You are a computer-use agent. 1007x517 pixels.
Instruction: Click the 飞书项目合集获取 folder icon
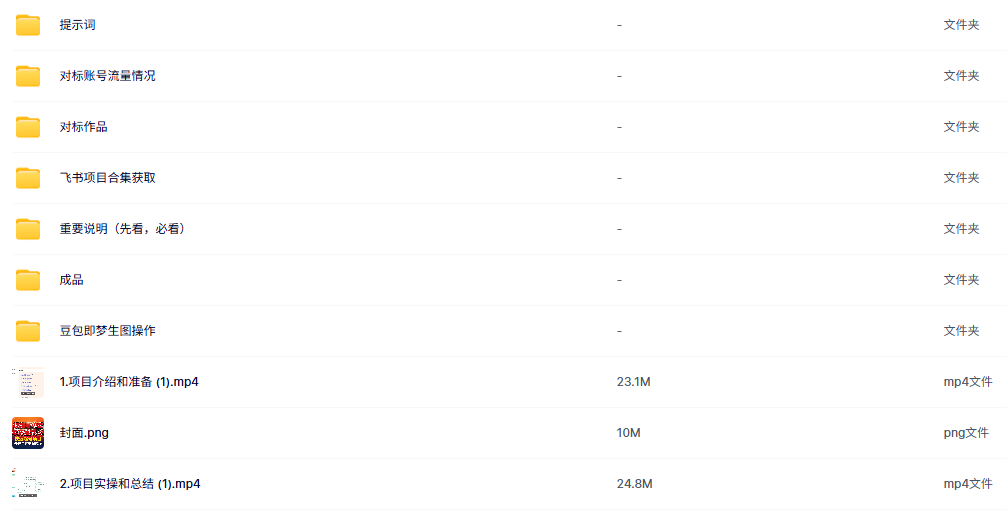coord(28,178)
